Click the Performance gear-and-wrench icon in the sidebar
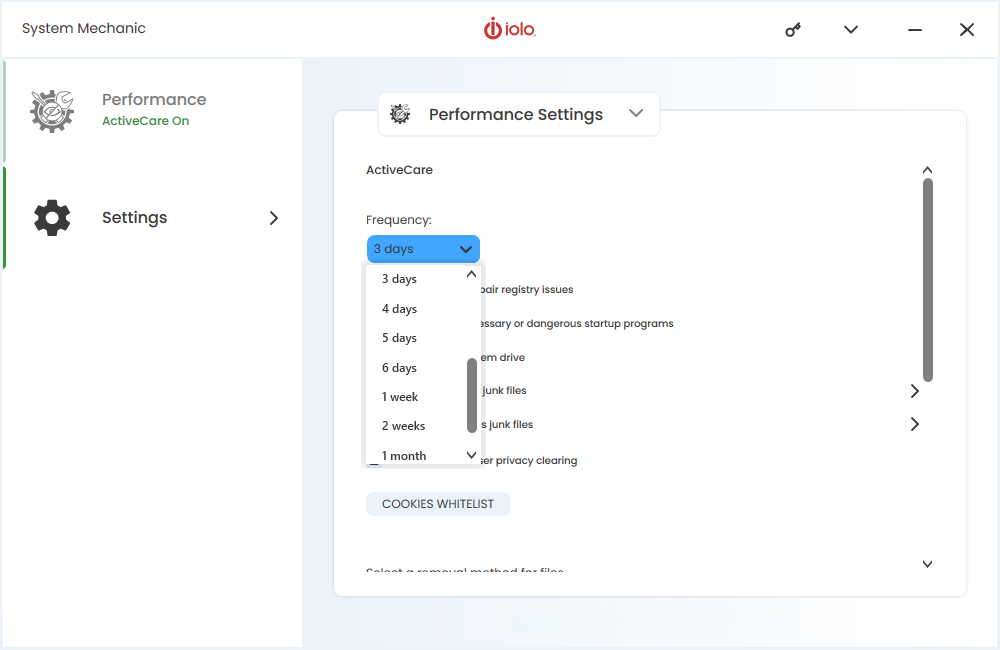The height and width of the screenshot is (650, 1000). [x=52, y=111]
